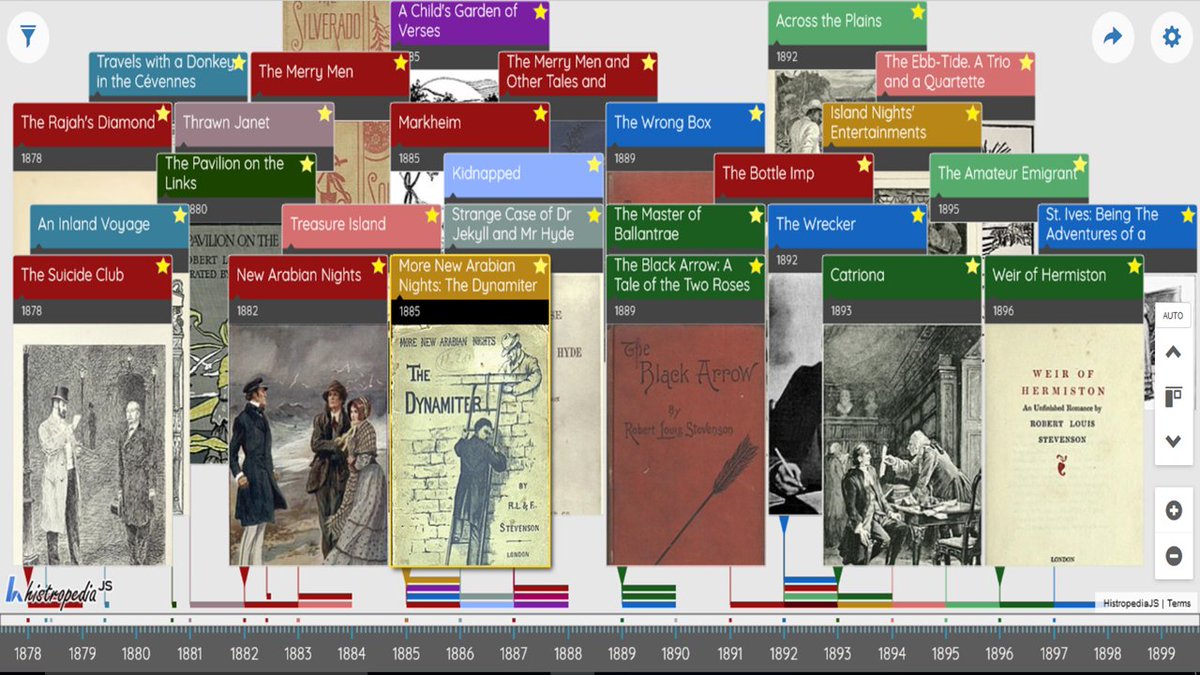Click The Dynamiter book cover image
This screenshot has height=675, width=1200.
coord(470,446)
